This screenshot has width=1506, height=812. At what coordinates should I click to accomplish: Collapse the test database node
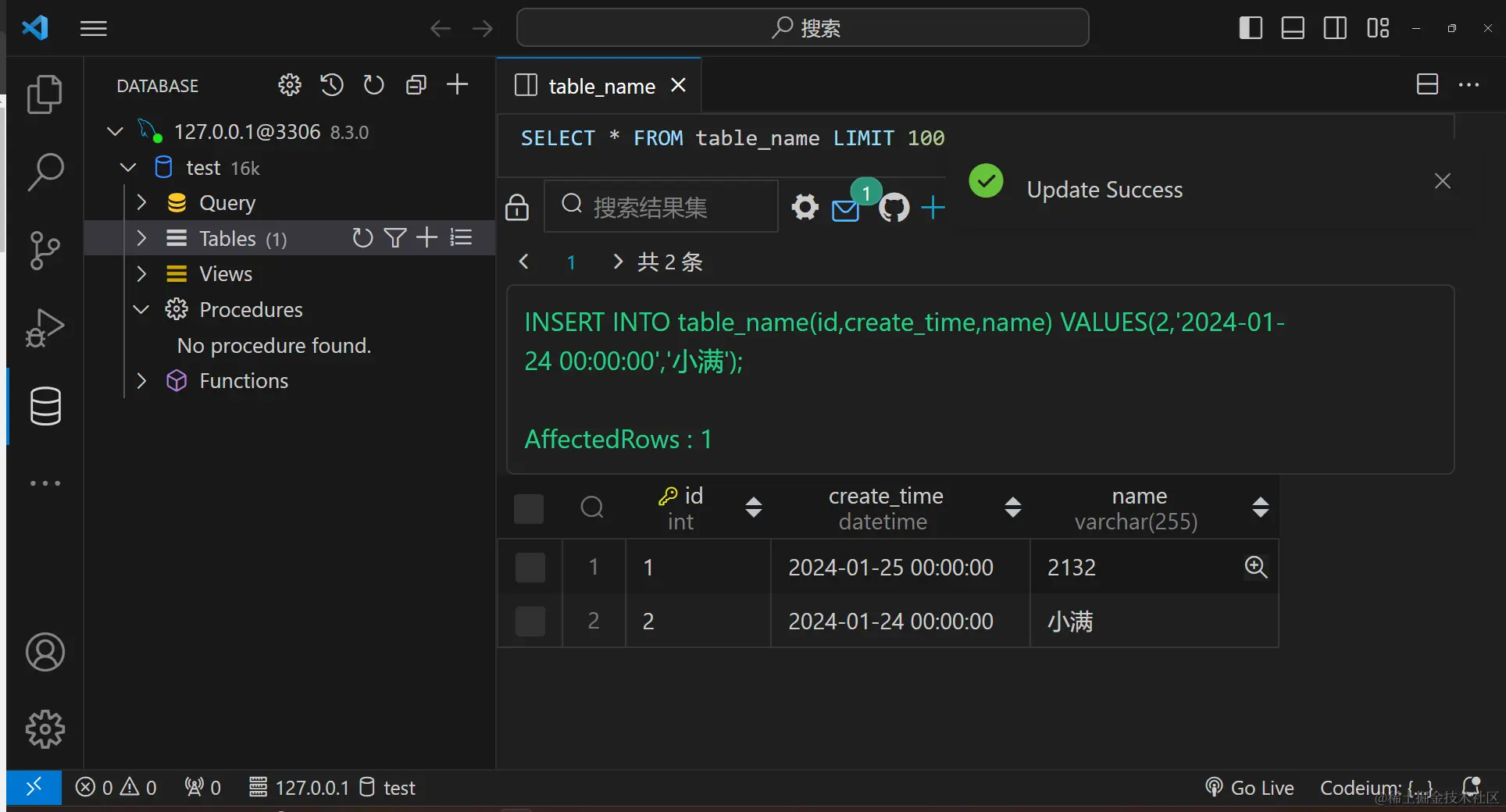[x=128, y=167]
